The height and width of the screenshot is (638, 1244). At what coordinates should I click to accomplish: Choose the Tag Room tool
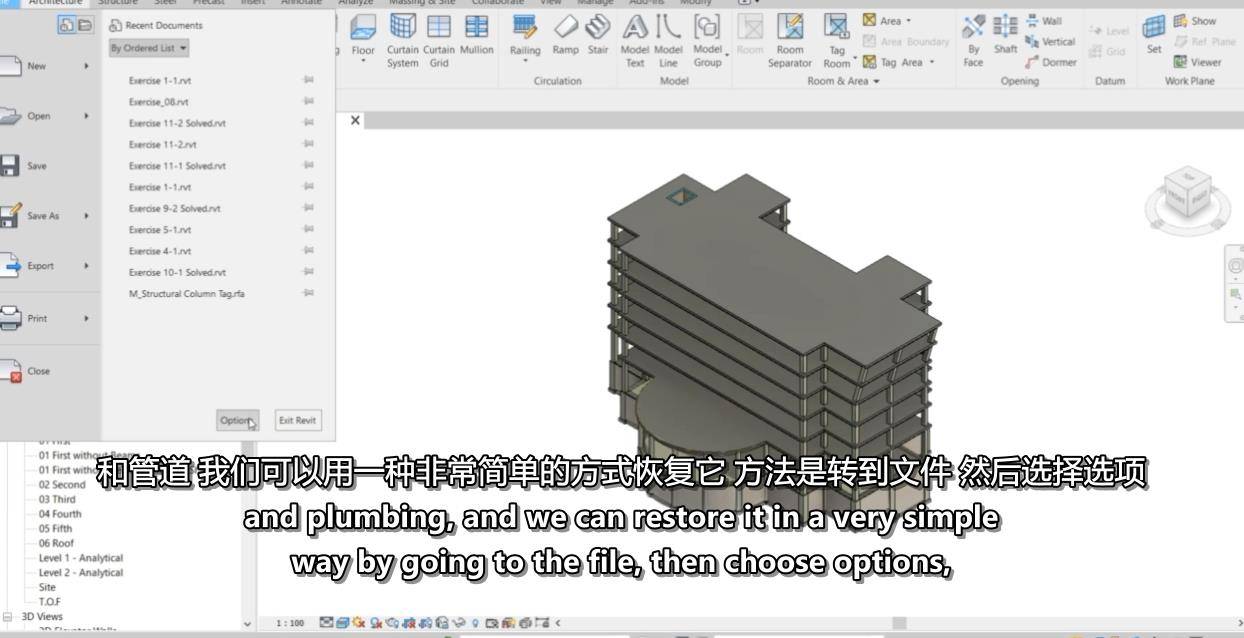pyautogui.click(x=837, y=41)
